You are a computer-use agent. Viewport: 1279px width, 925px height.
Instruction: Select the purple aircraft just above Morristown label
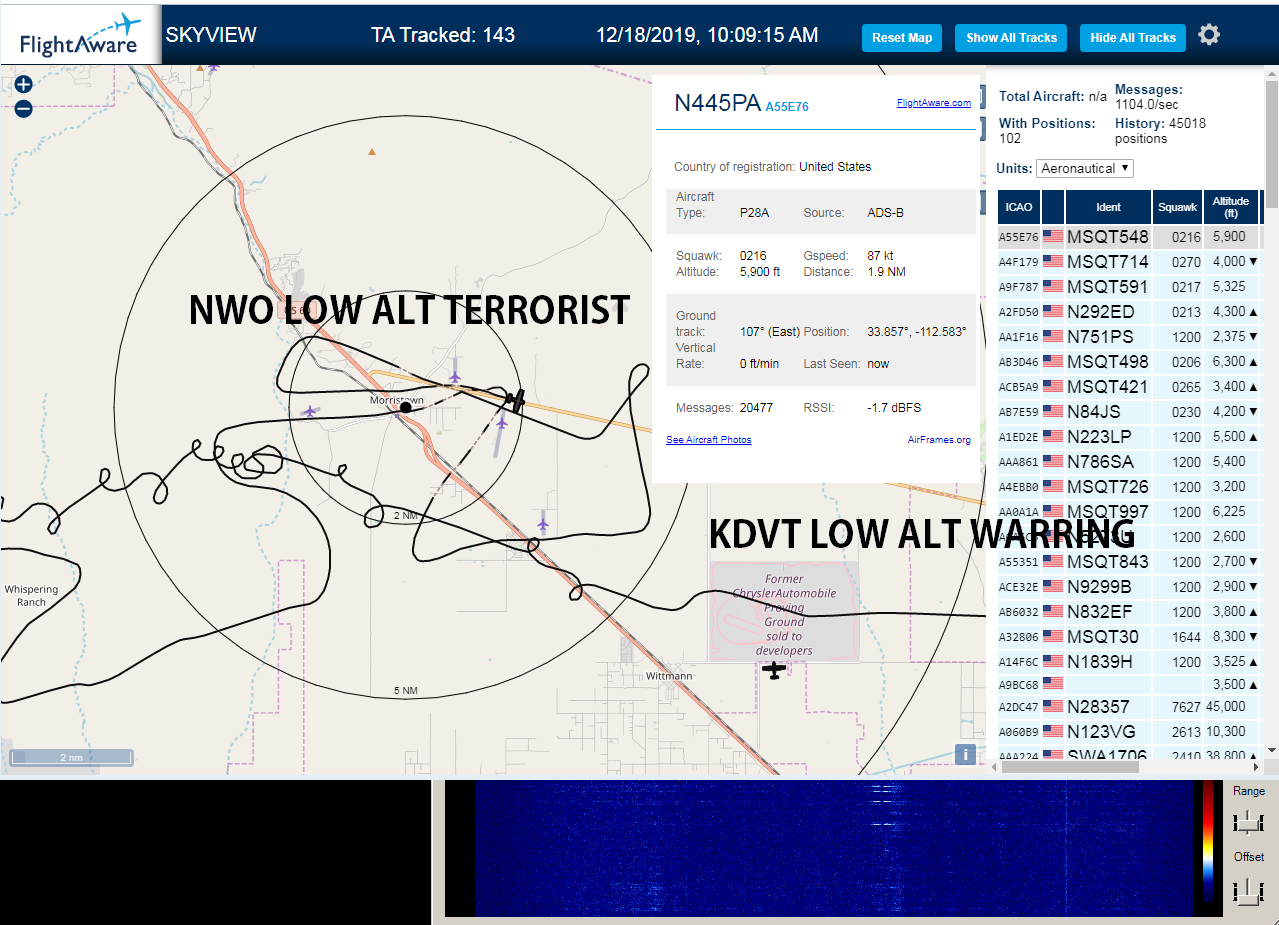[x=455, y=377]
